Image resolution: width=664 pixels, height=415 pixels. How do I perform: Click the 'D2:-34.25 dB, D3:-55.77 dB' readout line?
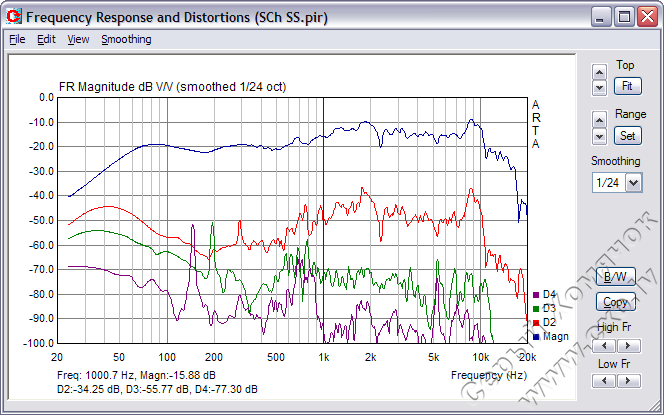pyautogui.click(x=157, y=389)
